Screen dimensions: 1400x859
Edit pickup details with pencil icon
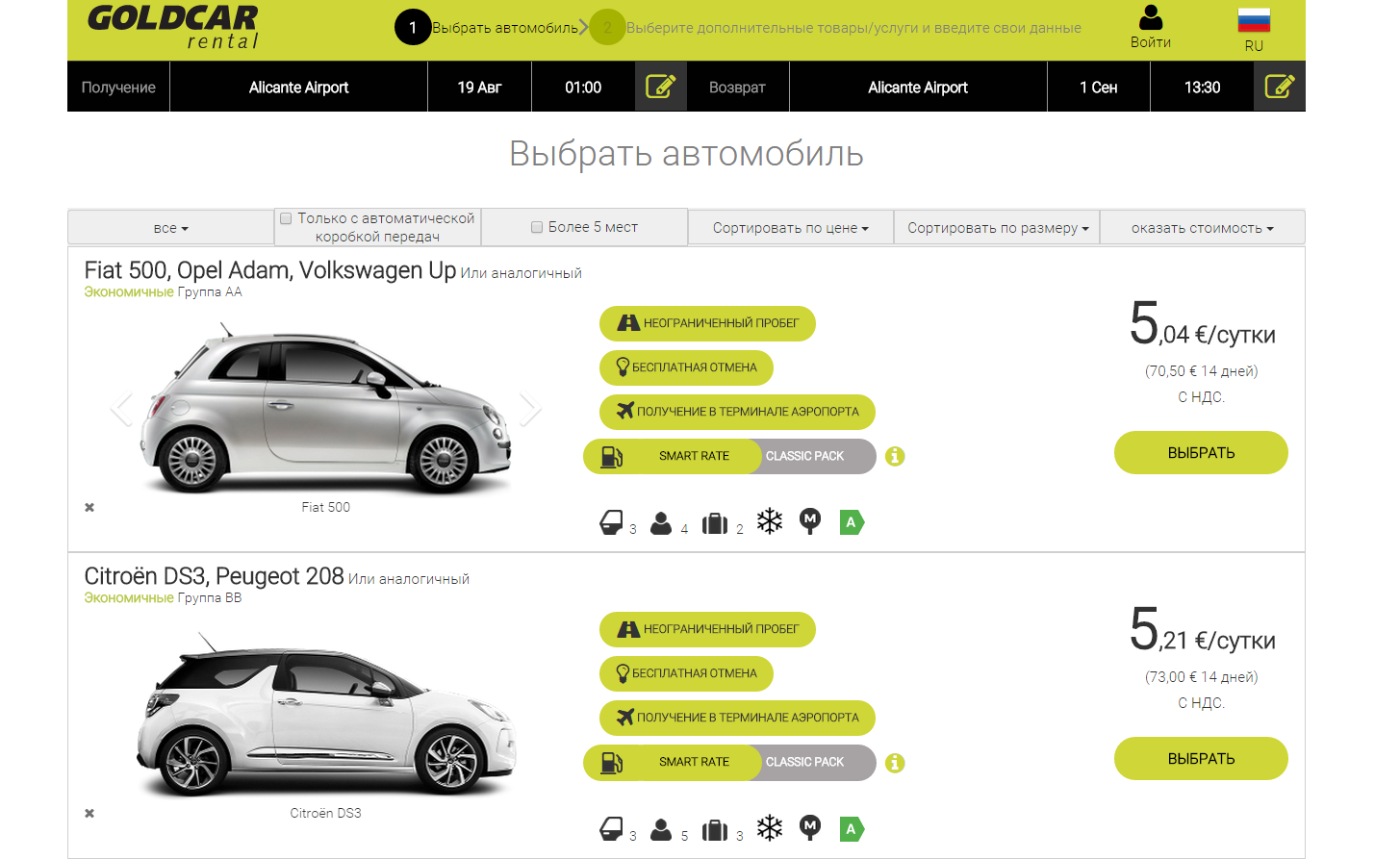click(660, 87)
